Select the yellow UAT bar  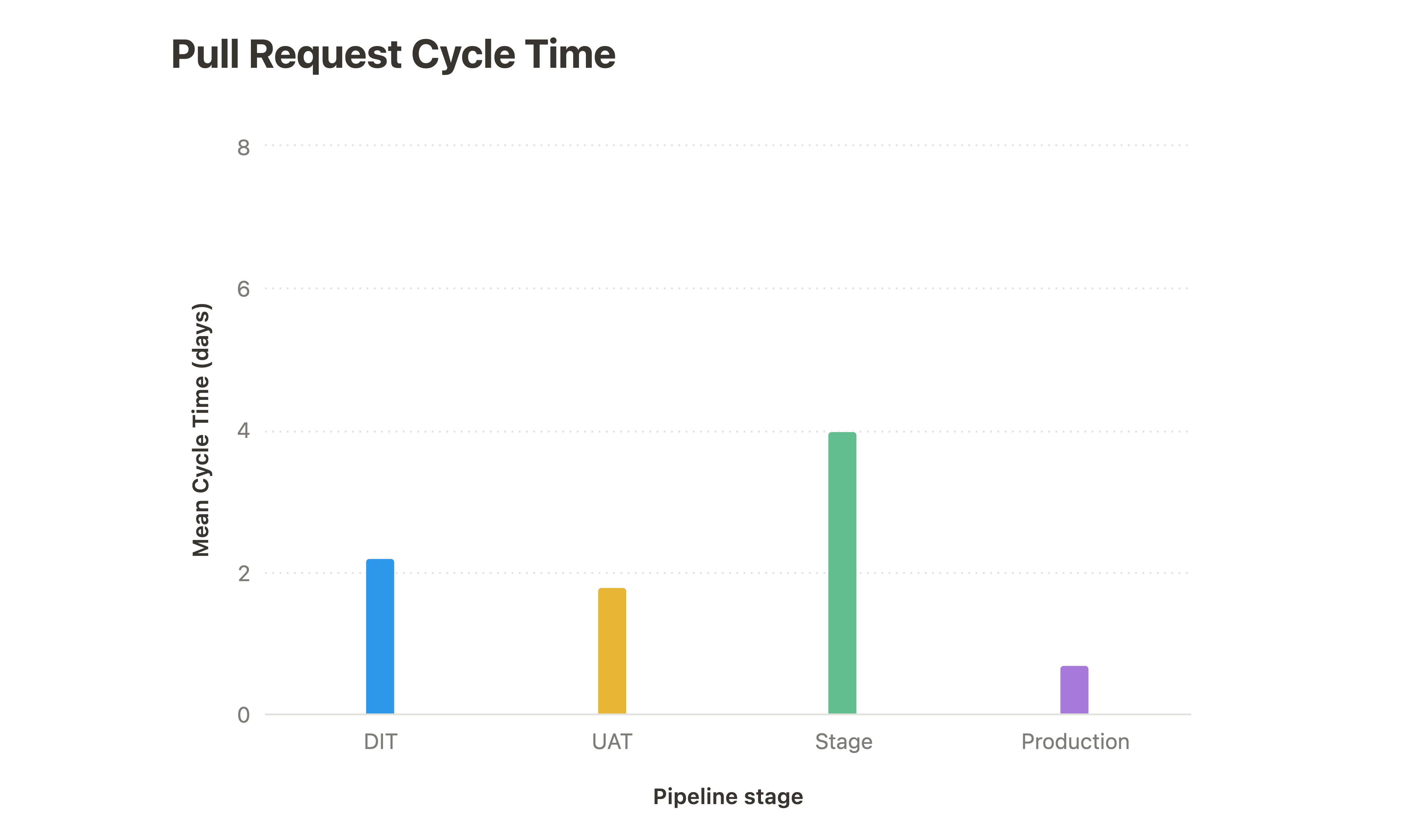coord(612,651)
